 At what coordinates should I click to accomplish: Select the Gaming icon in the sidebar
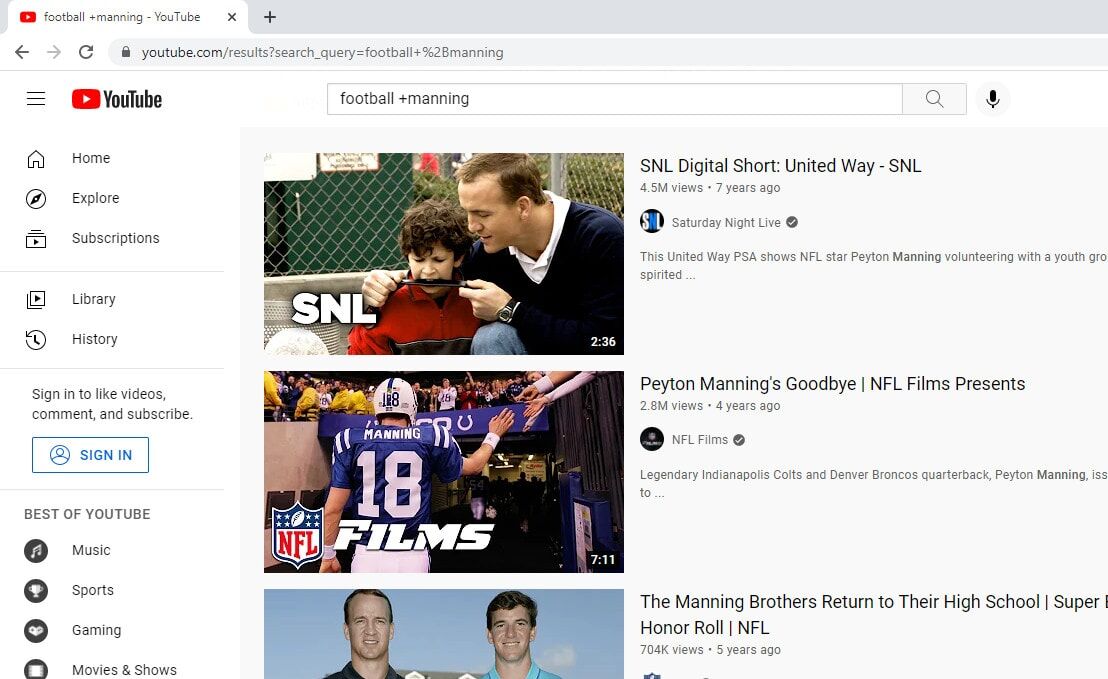coord(35,630)
